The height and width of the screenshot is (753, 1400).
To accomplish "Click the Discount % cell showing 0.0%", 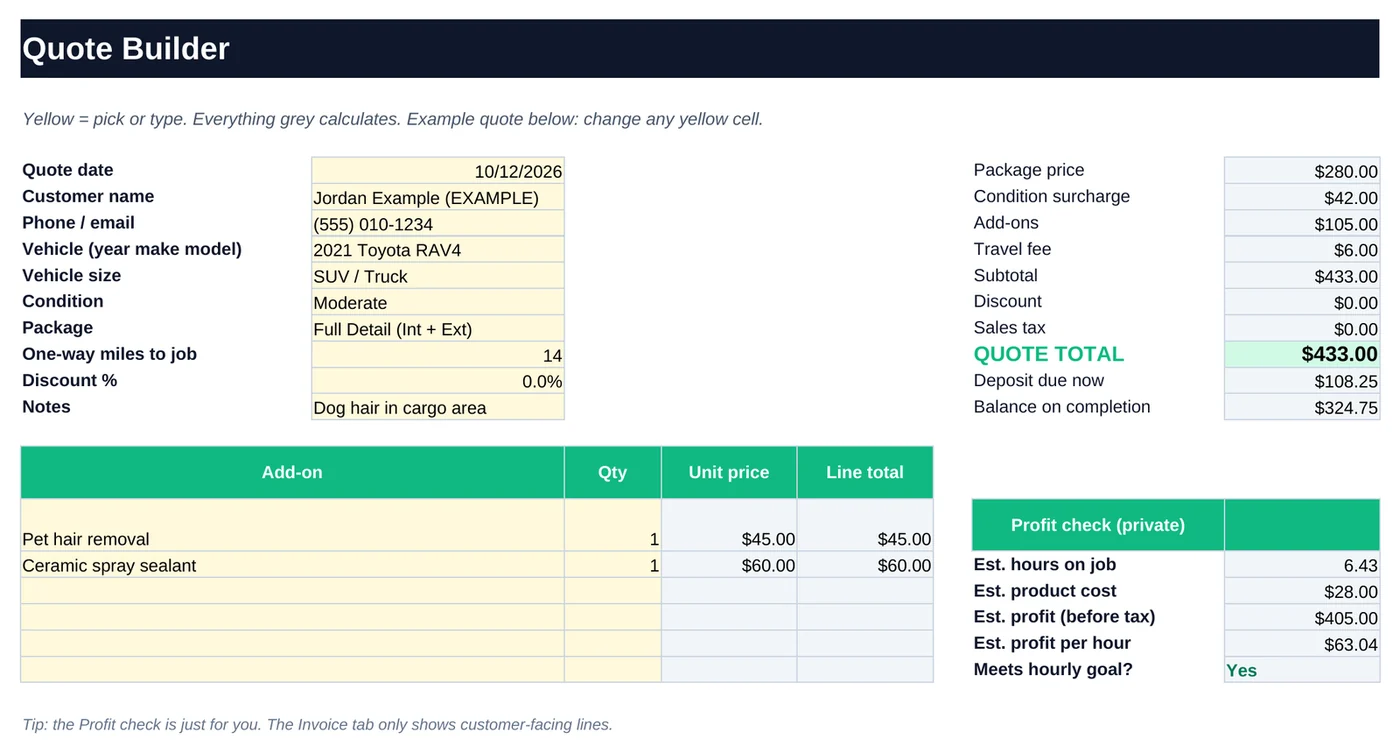I will pos(438,381).
